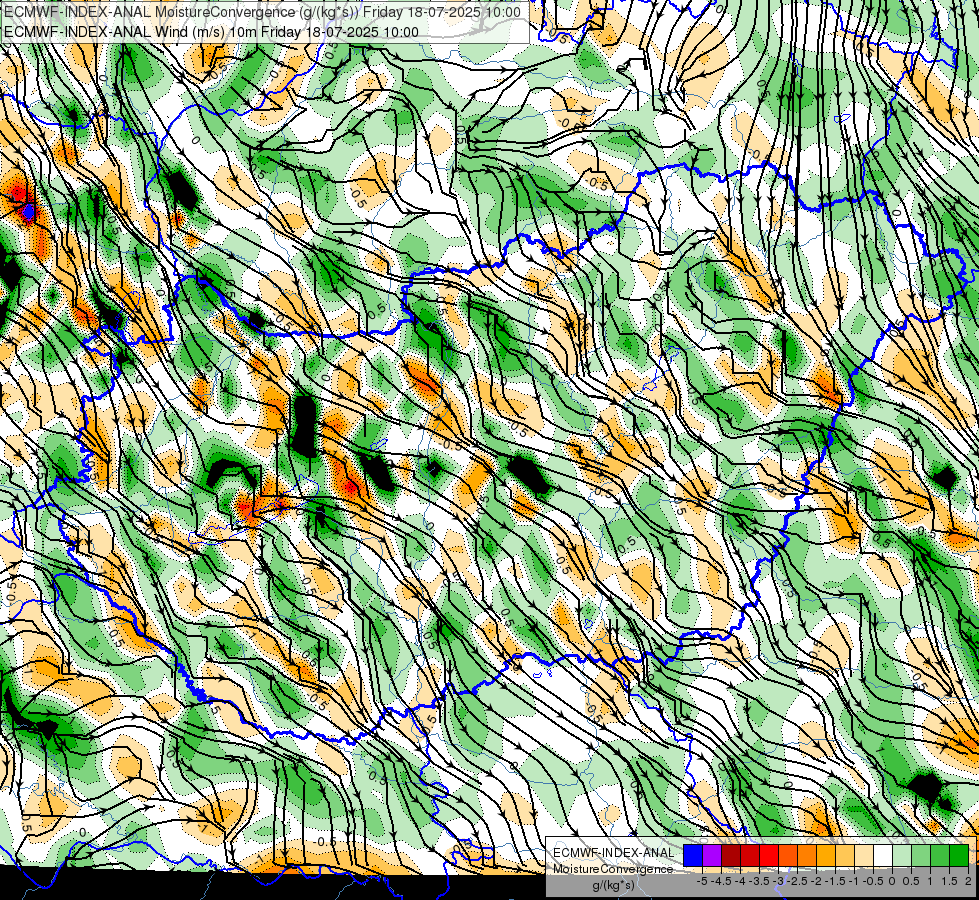
Task: Select the white legend color swatch
Action: (x=883, y=856)
